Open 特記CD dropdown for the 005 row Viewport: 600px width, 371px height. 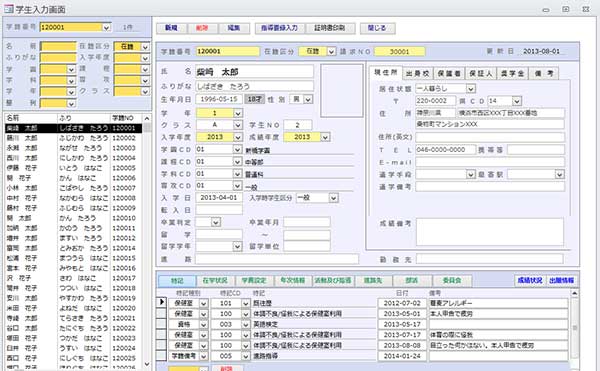tap(246, 356)
